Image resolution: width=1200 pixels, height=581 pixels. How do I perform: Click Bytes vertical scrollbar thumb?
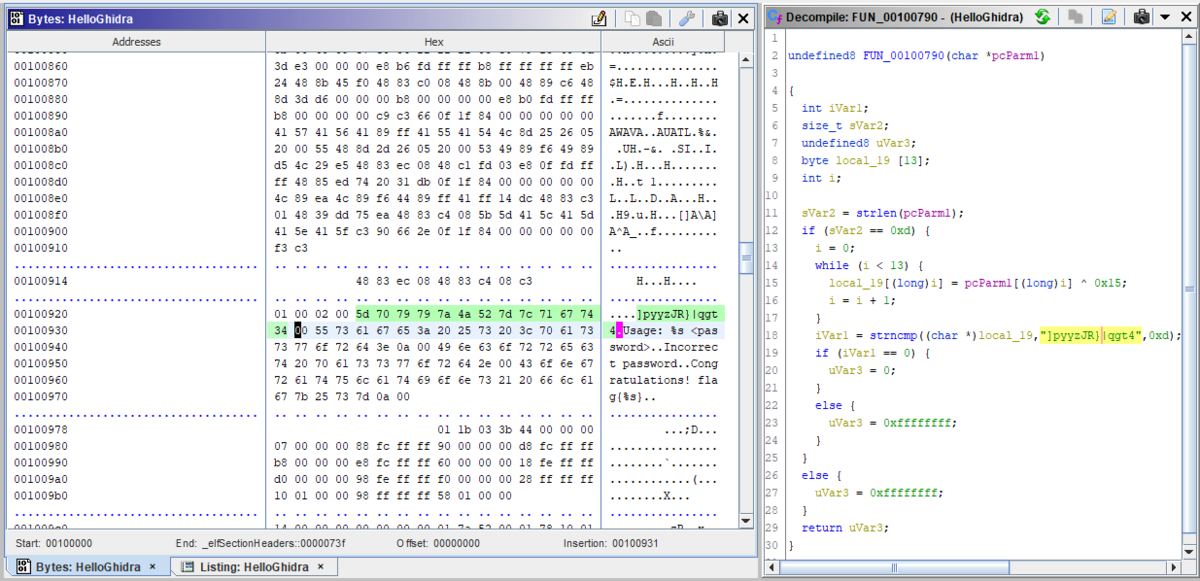(746, 257)
